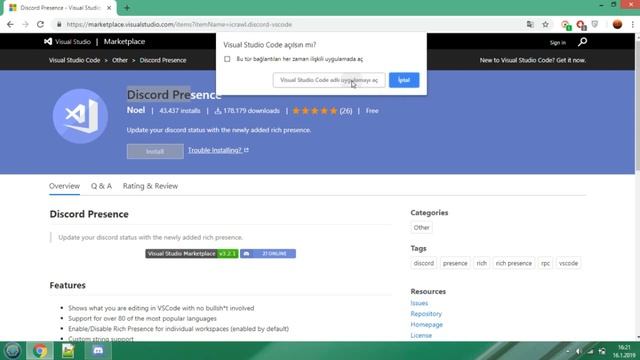This screenshot has height=360, width=640.
Task: Bookmark page with the star icon
Action: (545, 24)
